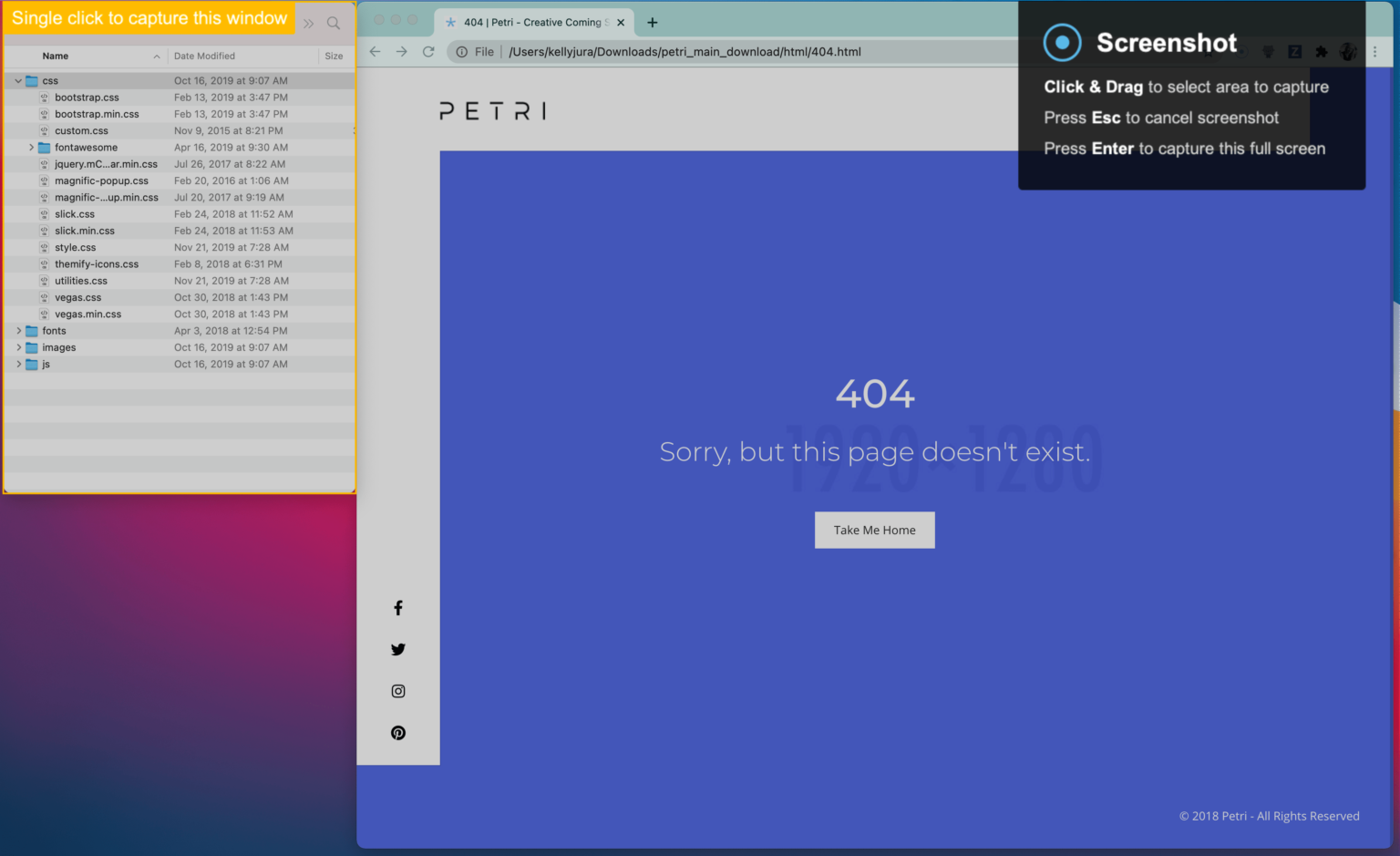Open the Twitter social icon
This screenshot has height=856, width=1400.
click(x=398, y=649)
